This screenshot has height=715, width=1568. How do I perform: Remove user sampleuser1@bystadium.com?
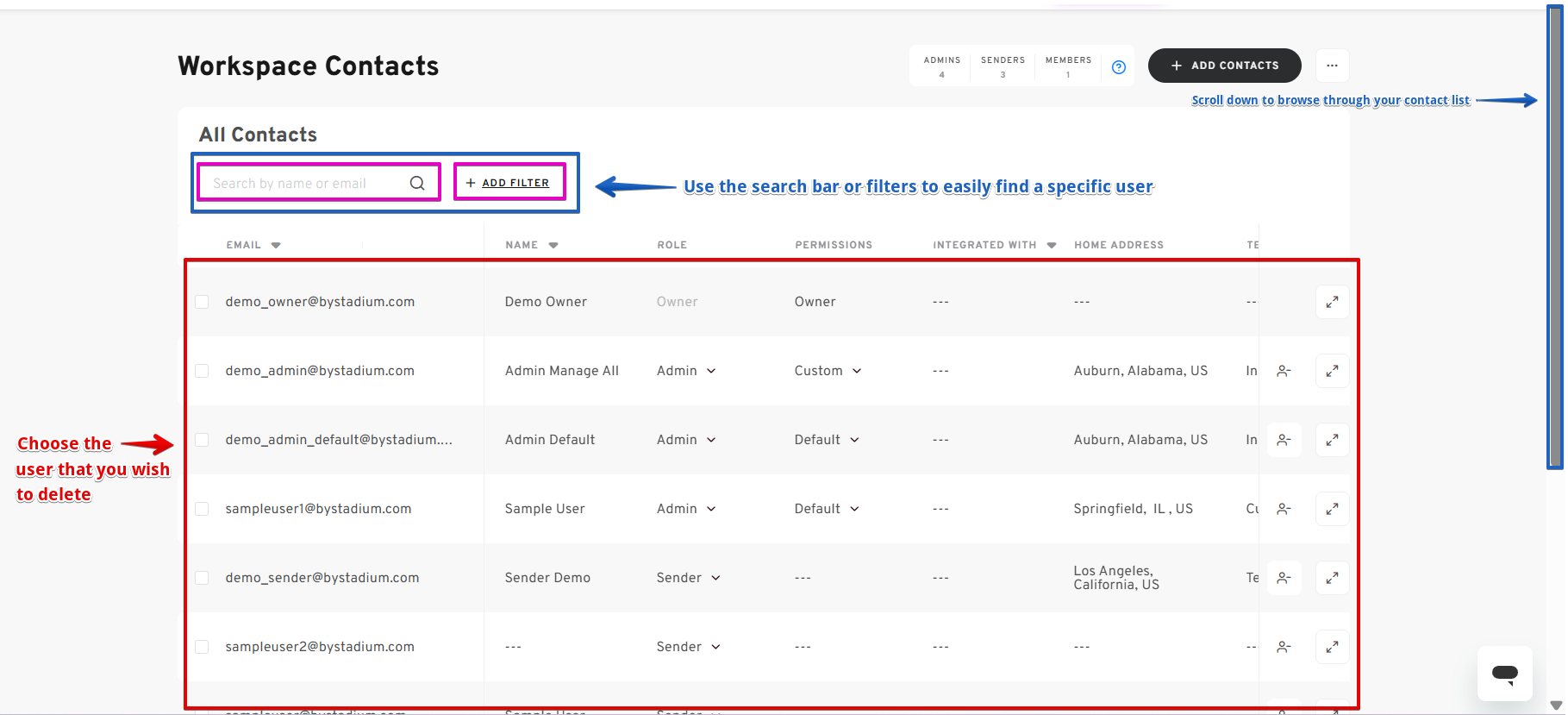(1284, 509)
